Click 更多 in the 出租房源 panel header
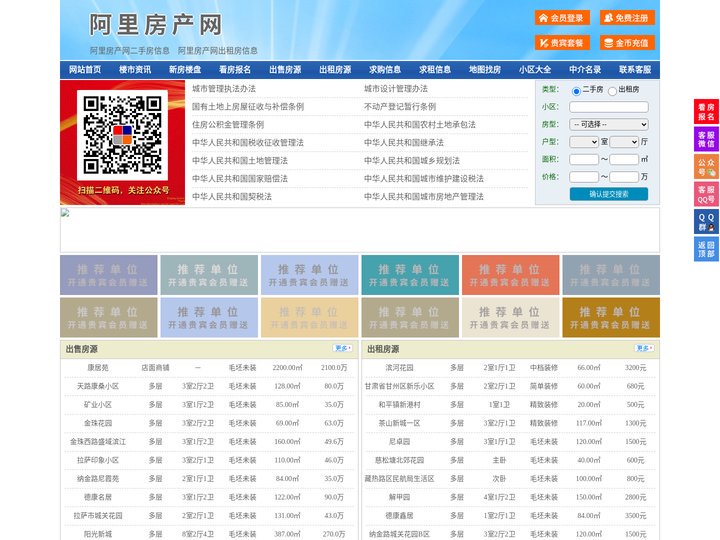Viewport: 720px width, 540px height. click(644, 349)
